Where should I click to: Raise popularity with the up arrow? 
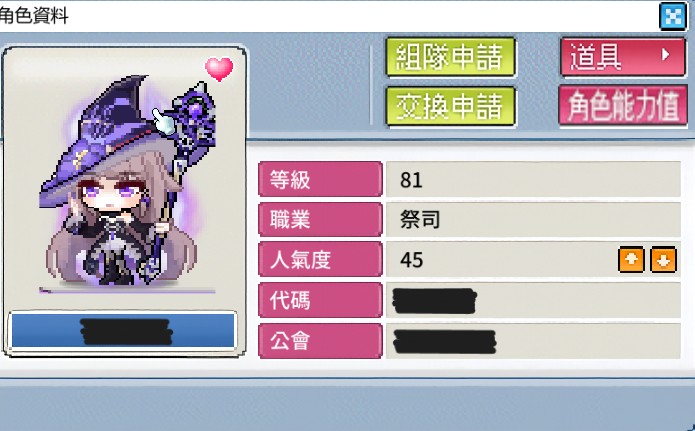coord(631,259)
